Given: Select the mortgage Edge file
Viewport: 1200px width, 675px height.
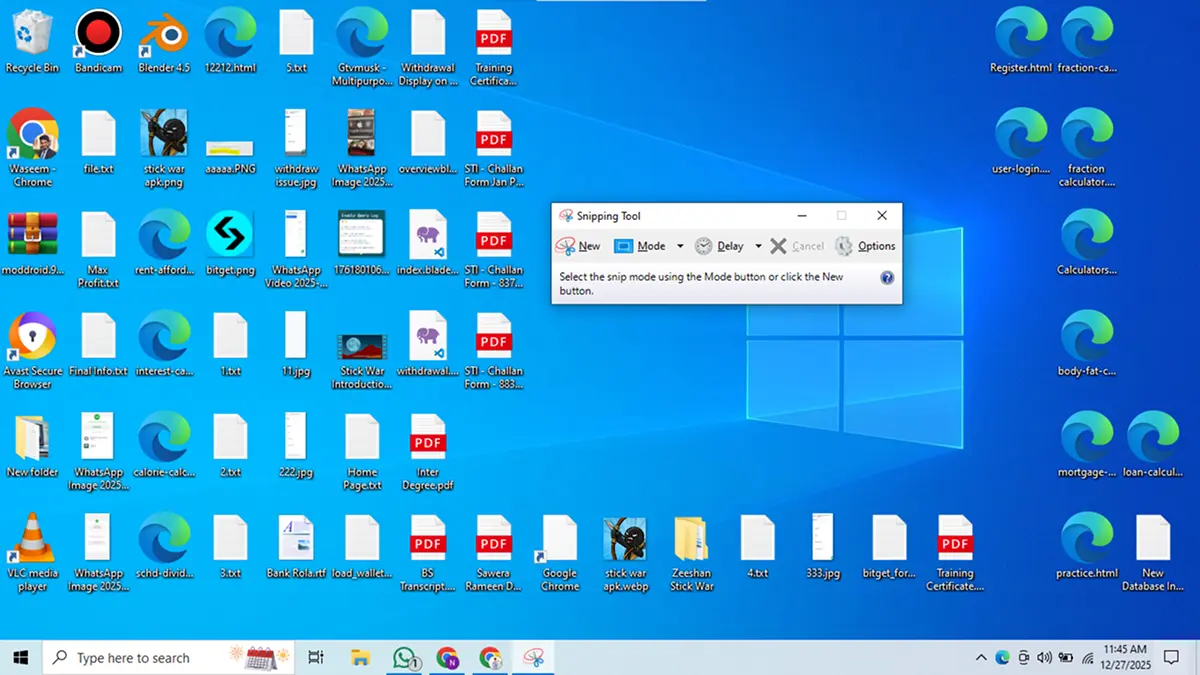Looking at the screenshot, I should pos(1087,446).
